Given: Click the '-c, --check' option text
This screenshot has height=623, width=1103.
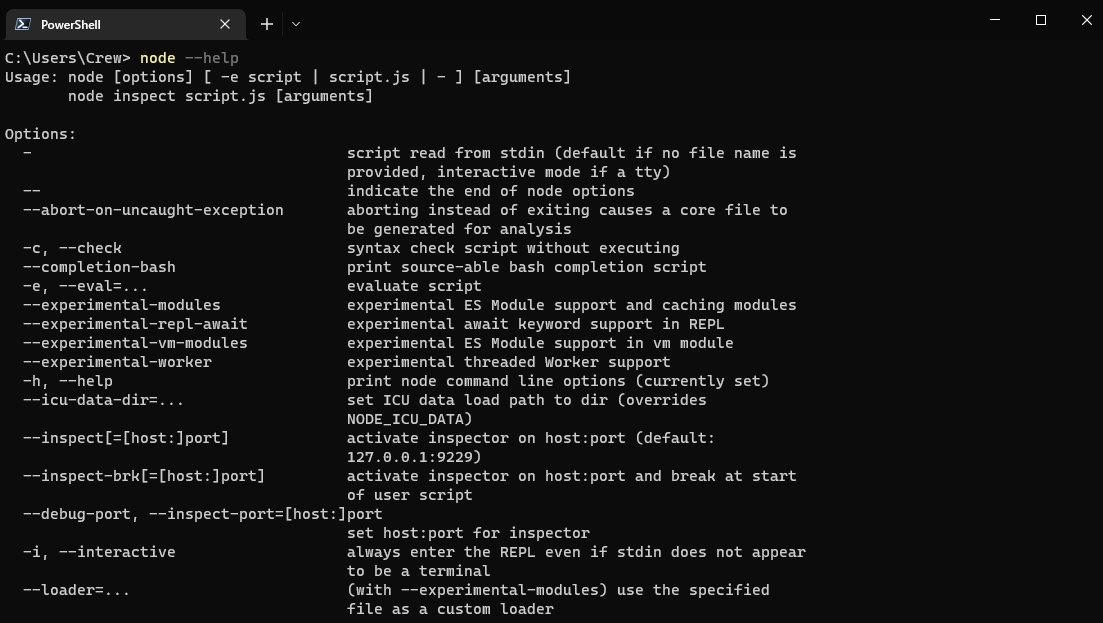Looking at the screenshot, I should coord(72,248).
